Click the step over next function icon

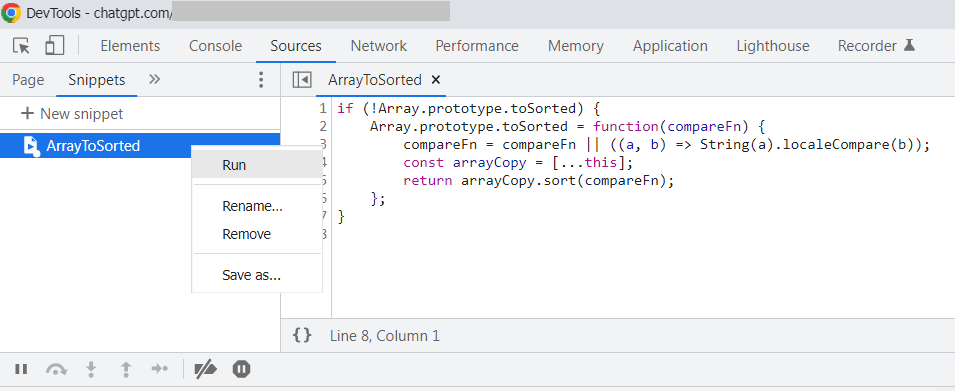pos(56,369)
